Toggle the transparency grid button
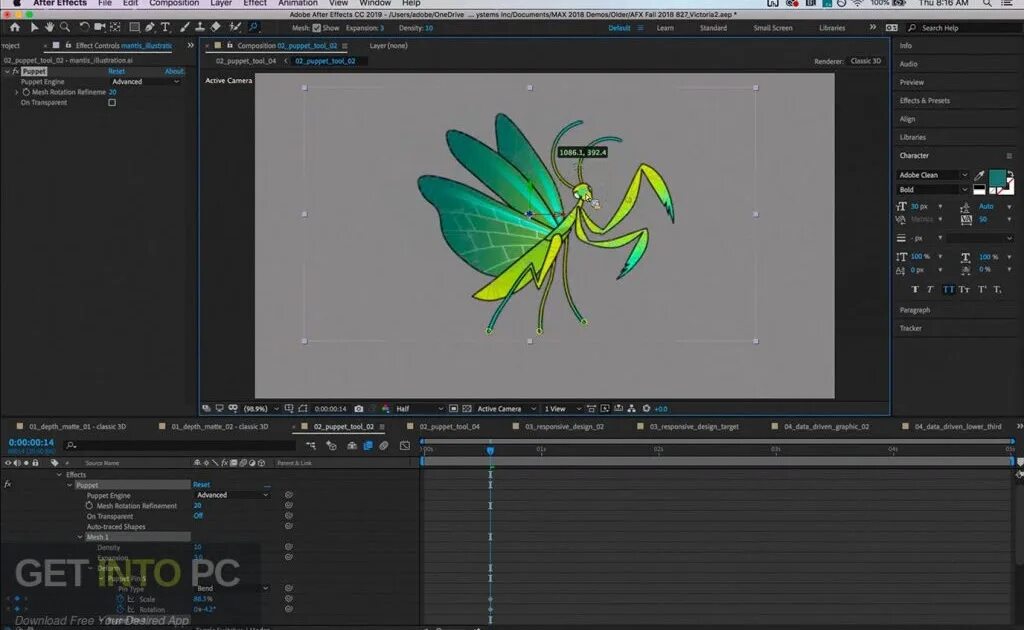 (x=467, y=409)
